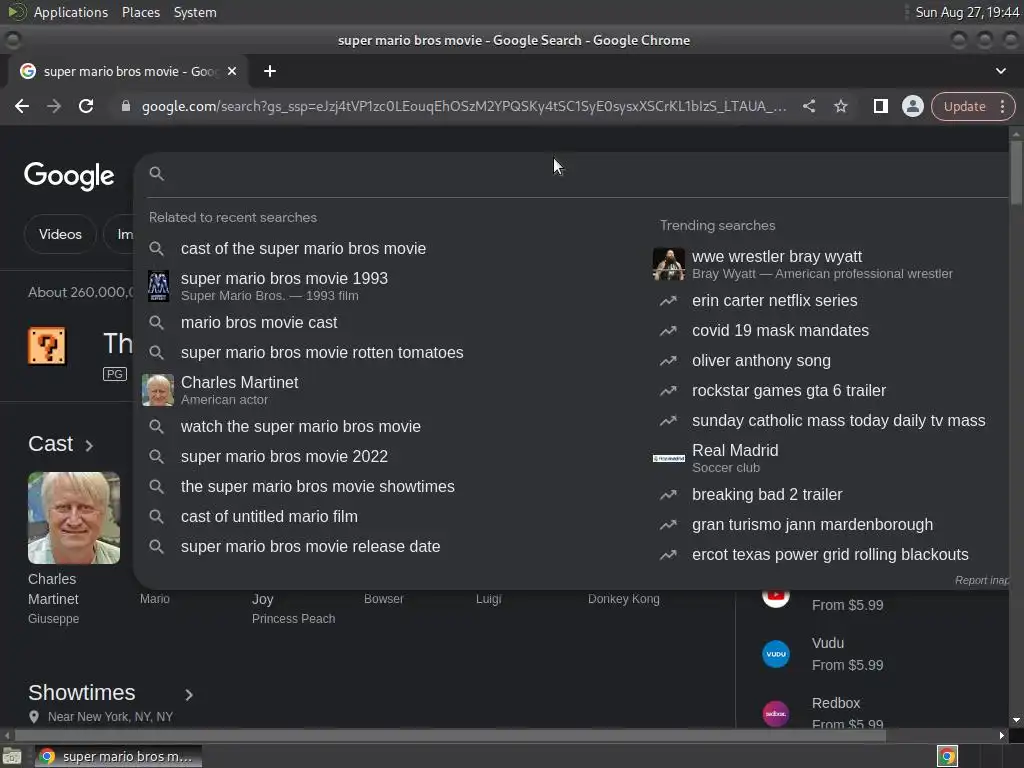Choose suggestion cast of untitled mario film
Screen dimensions: 1024x768
tap(269, 517)
